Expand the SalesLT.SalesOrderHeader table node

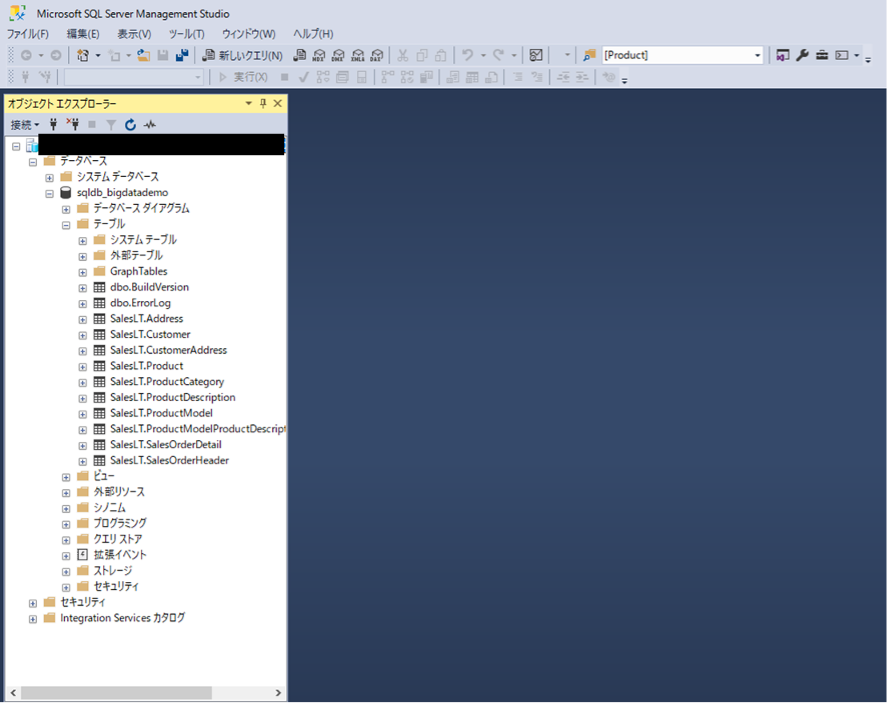[83, 461]
